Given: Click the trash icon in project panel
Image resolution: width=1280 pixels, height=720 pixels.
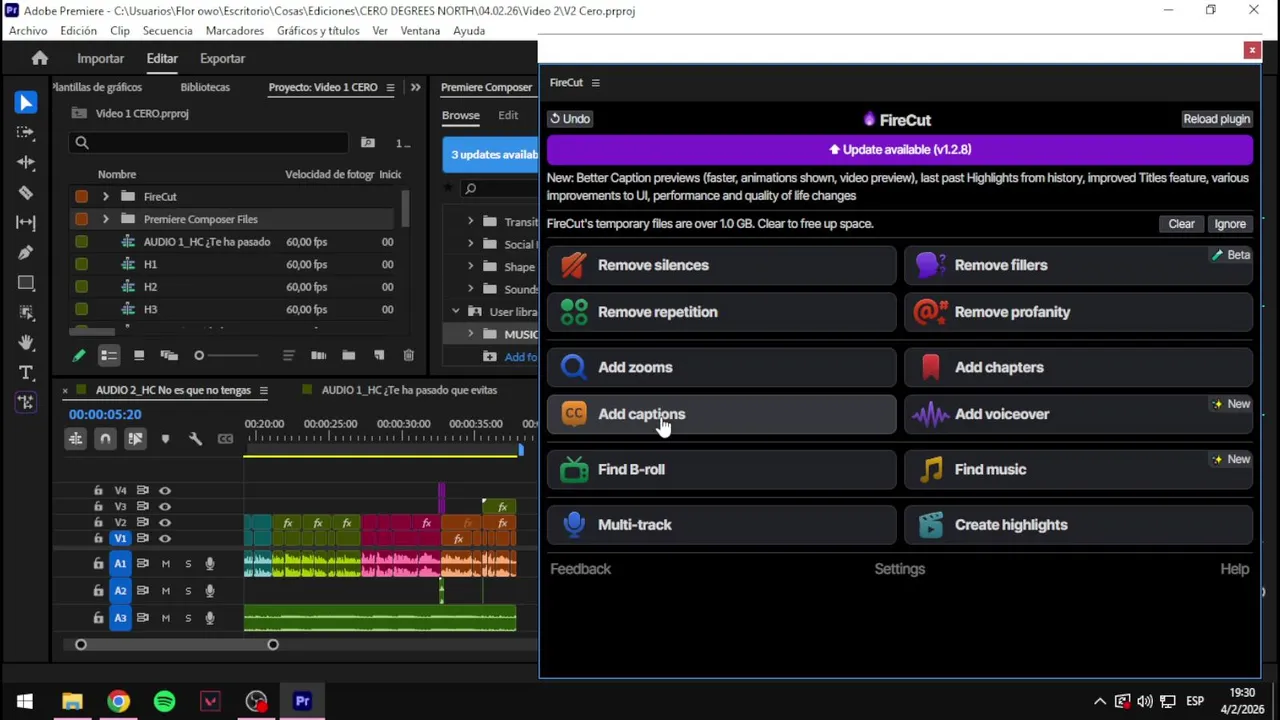Looking at the screenshot, I should click(408, 355).
